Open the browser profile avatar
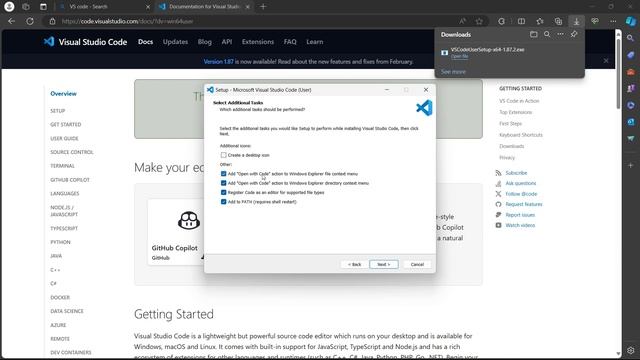 coord(9,7)
